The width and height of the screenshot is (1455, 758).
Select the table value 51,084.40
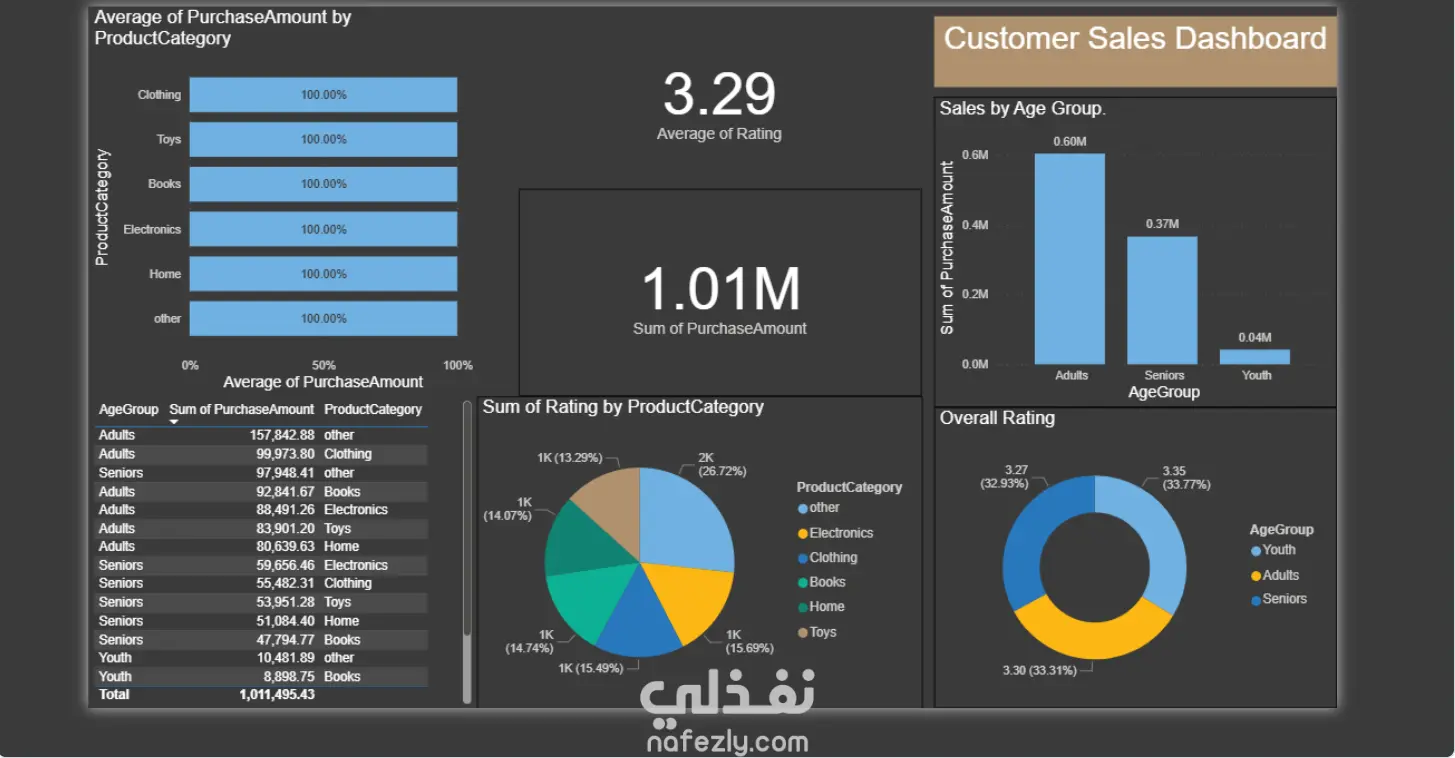tap(285, 621)
